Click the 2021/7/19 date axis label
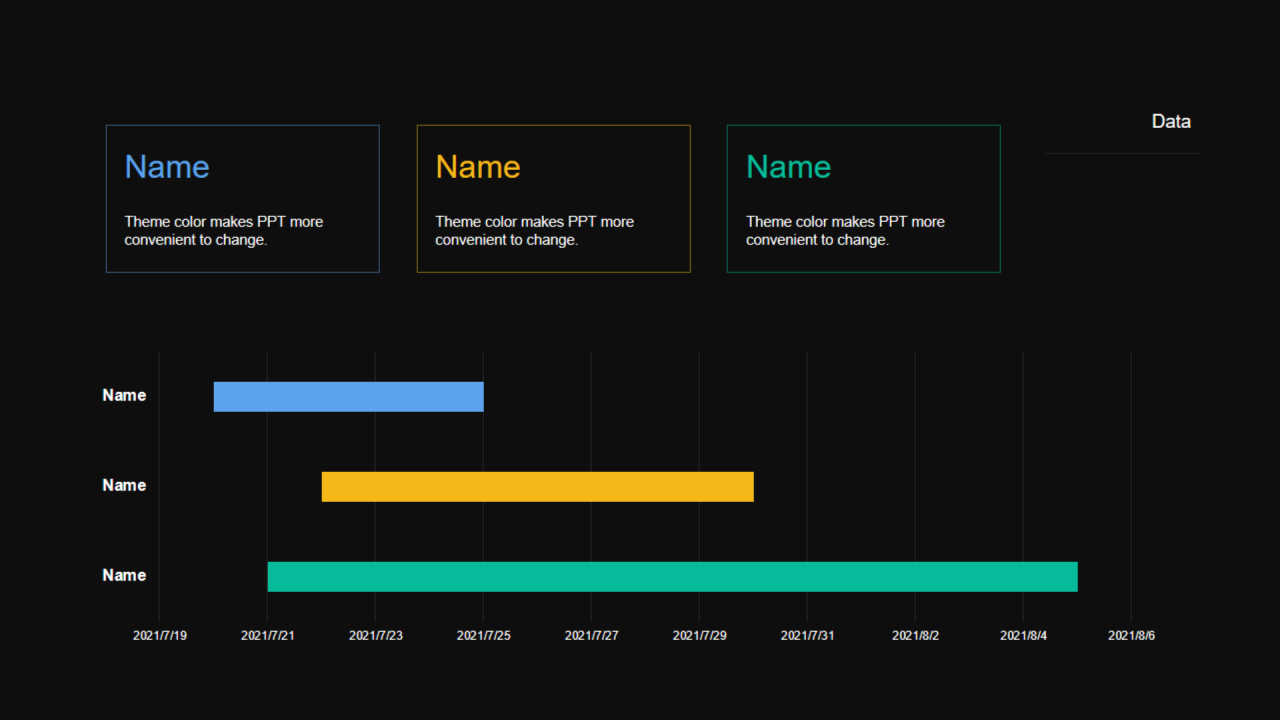 click(160, 636)
